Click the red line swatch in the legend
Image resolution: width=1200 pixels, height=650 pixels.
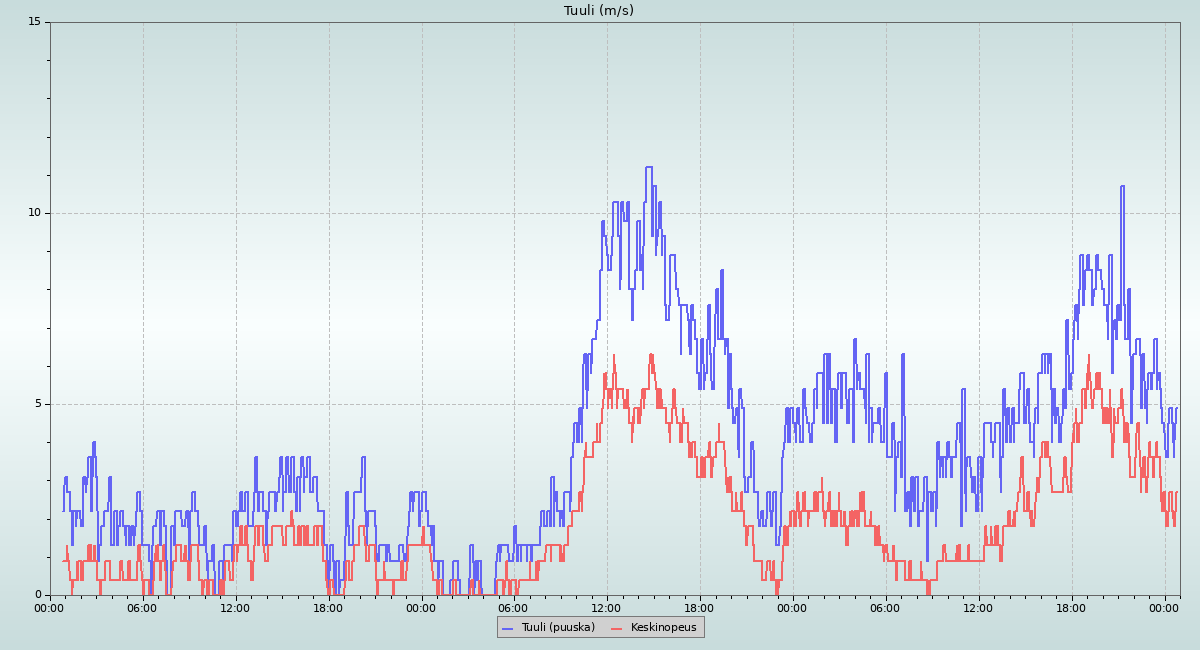617,628
